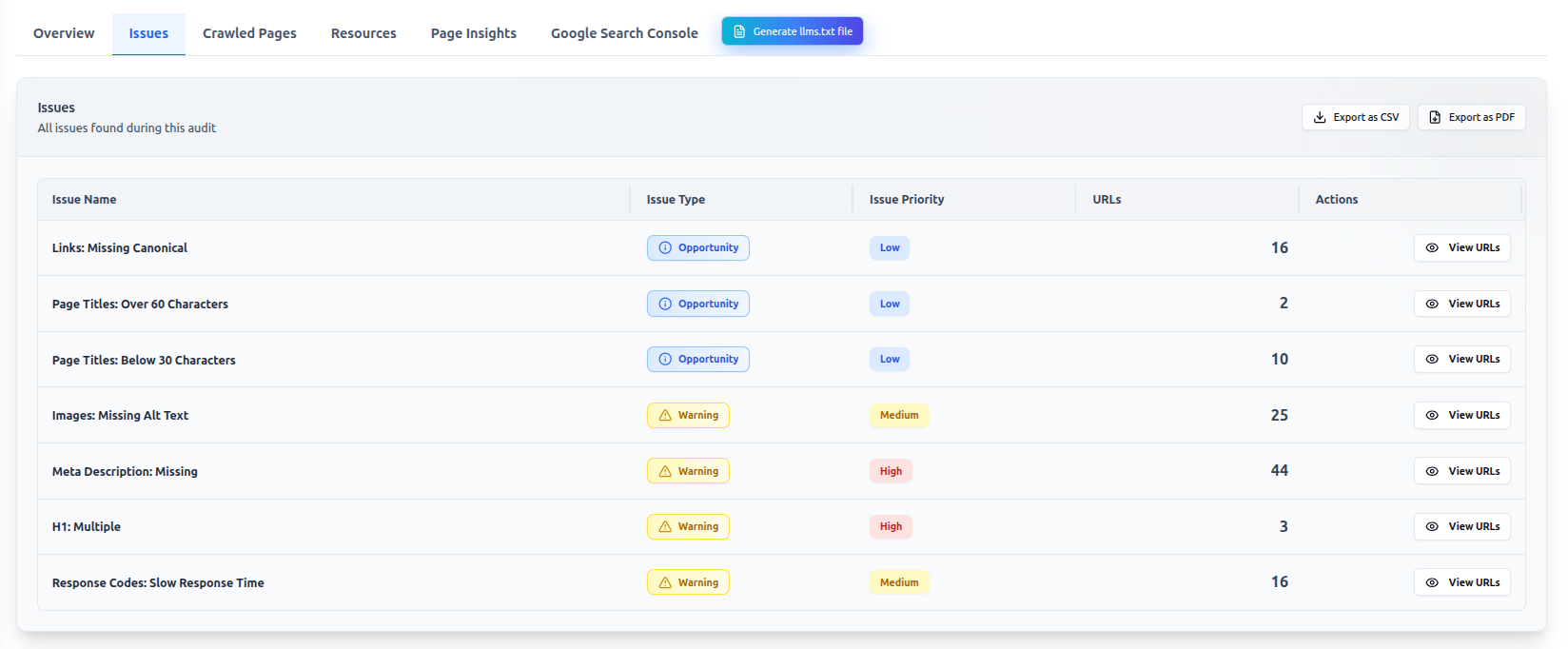Export issues as CSV
The height and width of the screenshot is (649, 1568).
coord(1355,117)
